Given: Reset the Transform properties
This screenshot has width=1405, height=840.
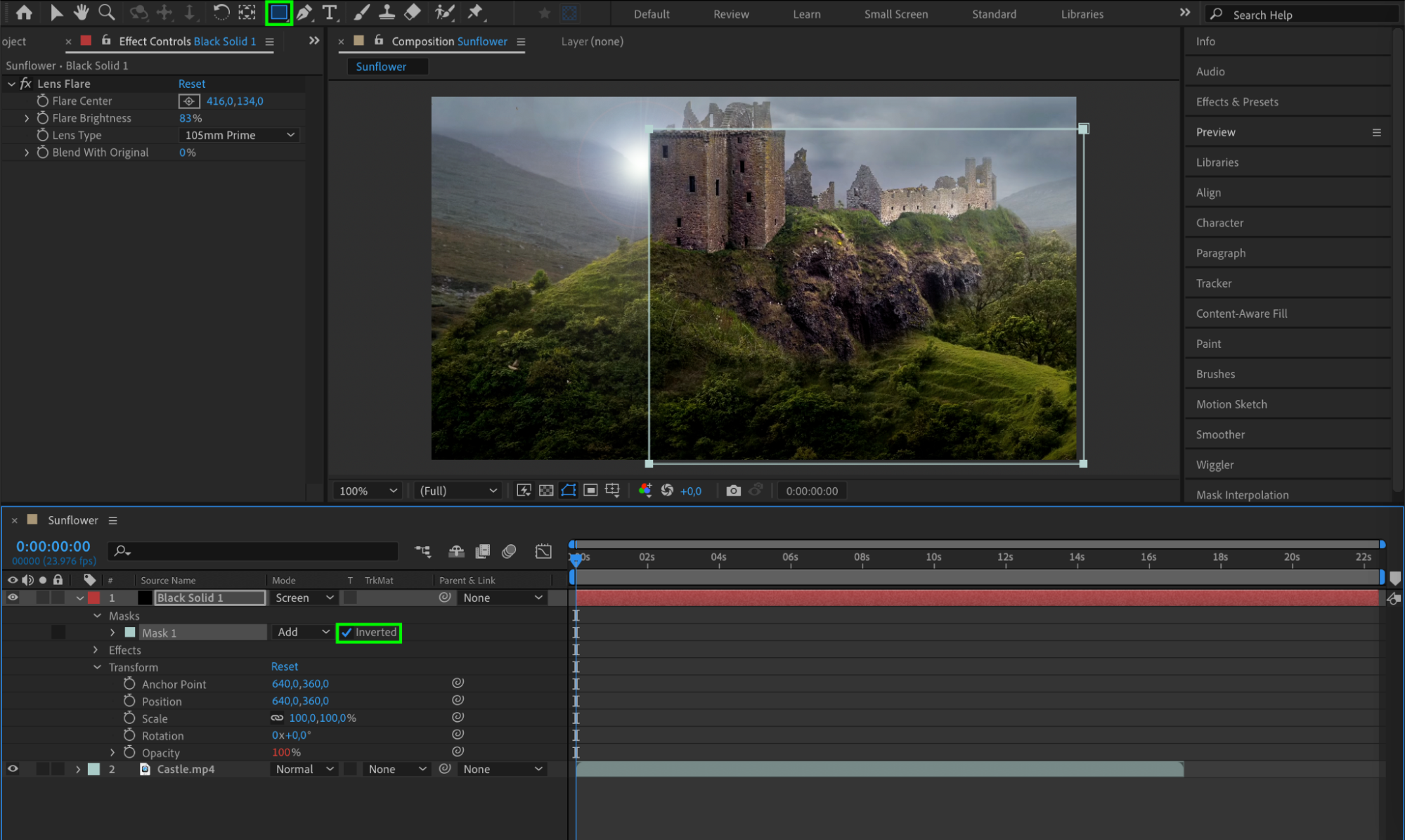Looking at the screenshot, I should pos(284,666).
